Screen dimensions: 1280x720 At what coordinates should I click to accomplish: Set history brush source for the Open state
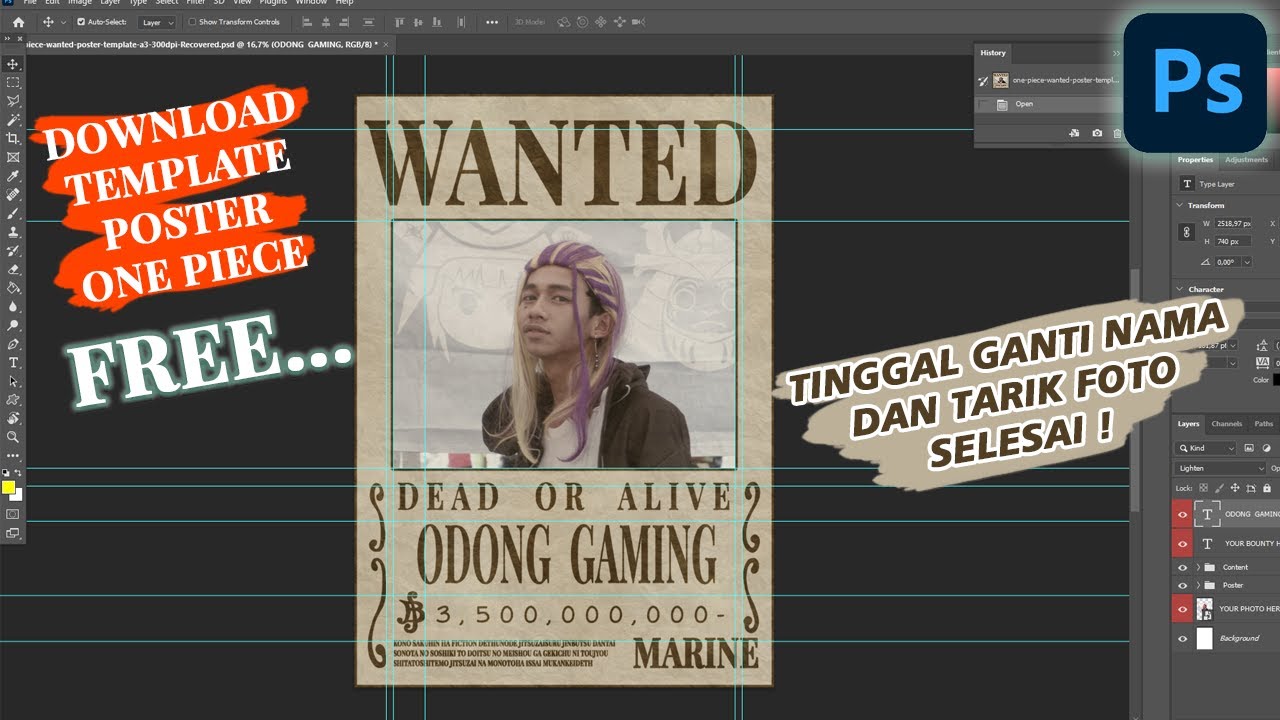(983, 104)
